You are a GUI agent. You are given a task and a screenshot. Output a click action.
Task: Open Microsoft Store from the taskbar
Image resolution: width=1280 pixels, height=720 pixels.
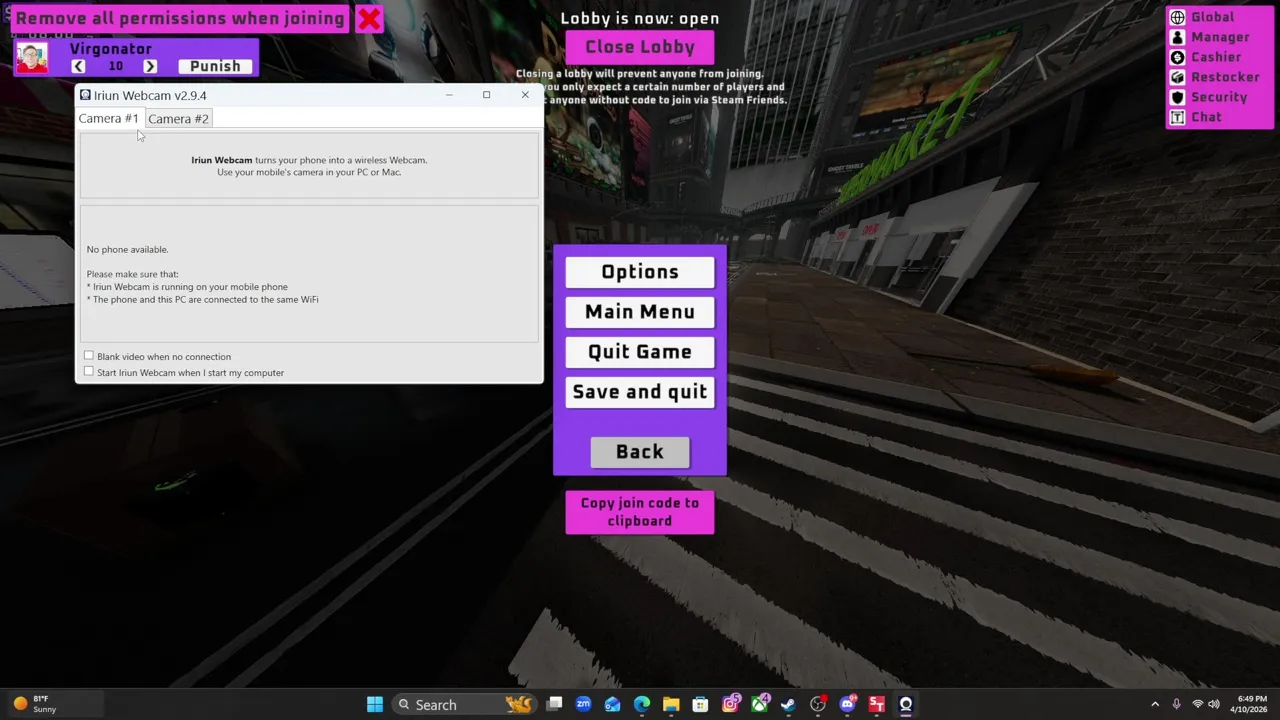point(700,704)
